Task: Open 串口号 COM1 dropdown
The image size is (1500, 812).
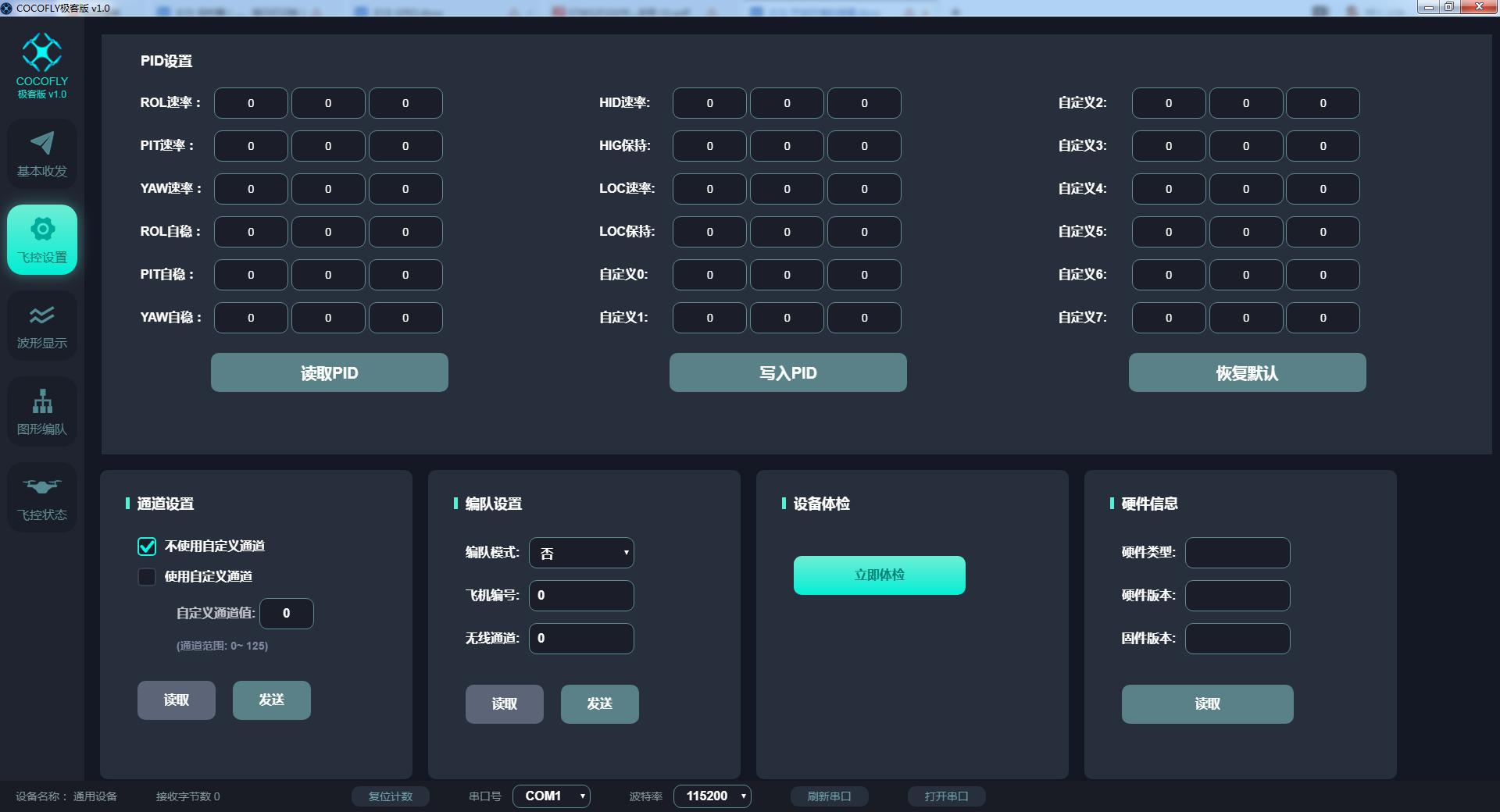Action: pos(552,796)
